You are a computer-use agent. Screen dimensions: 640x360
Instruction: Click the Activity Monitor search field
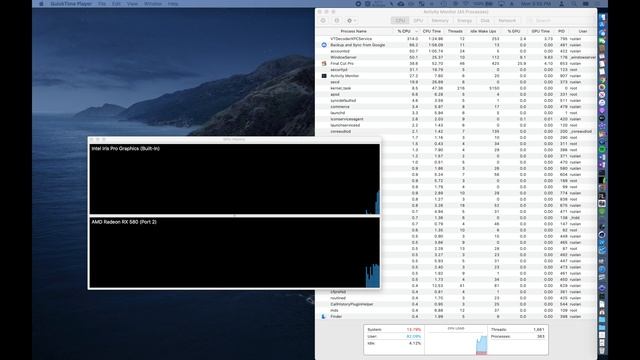coord(559,20)
